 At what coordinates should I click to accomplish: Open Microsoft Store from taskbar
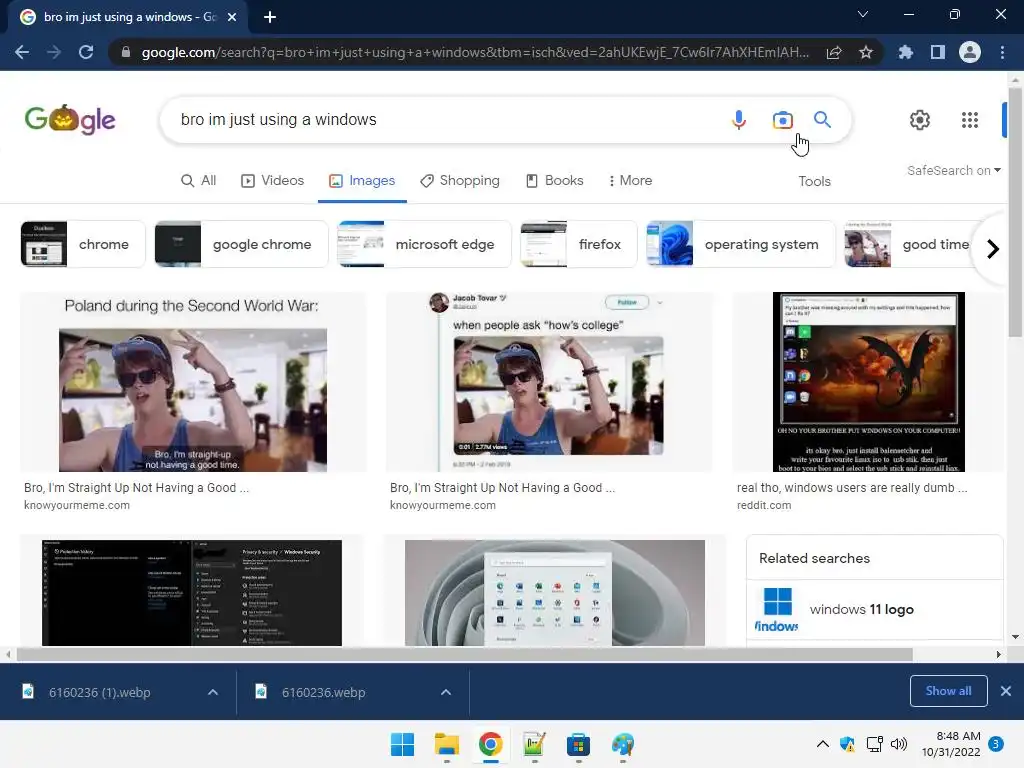point(578,744)
